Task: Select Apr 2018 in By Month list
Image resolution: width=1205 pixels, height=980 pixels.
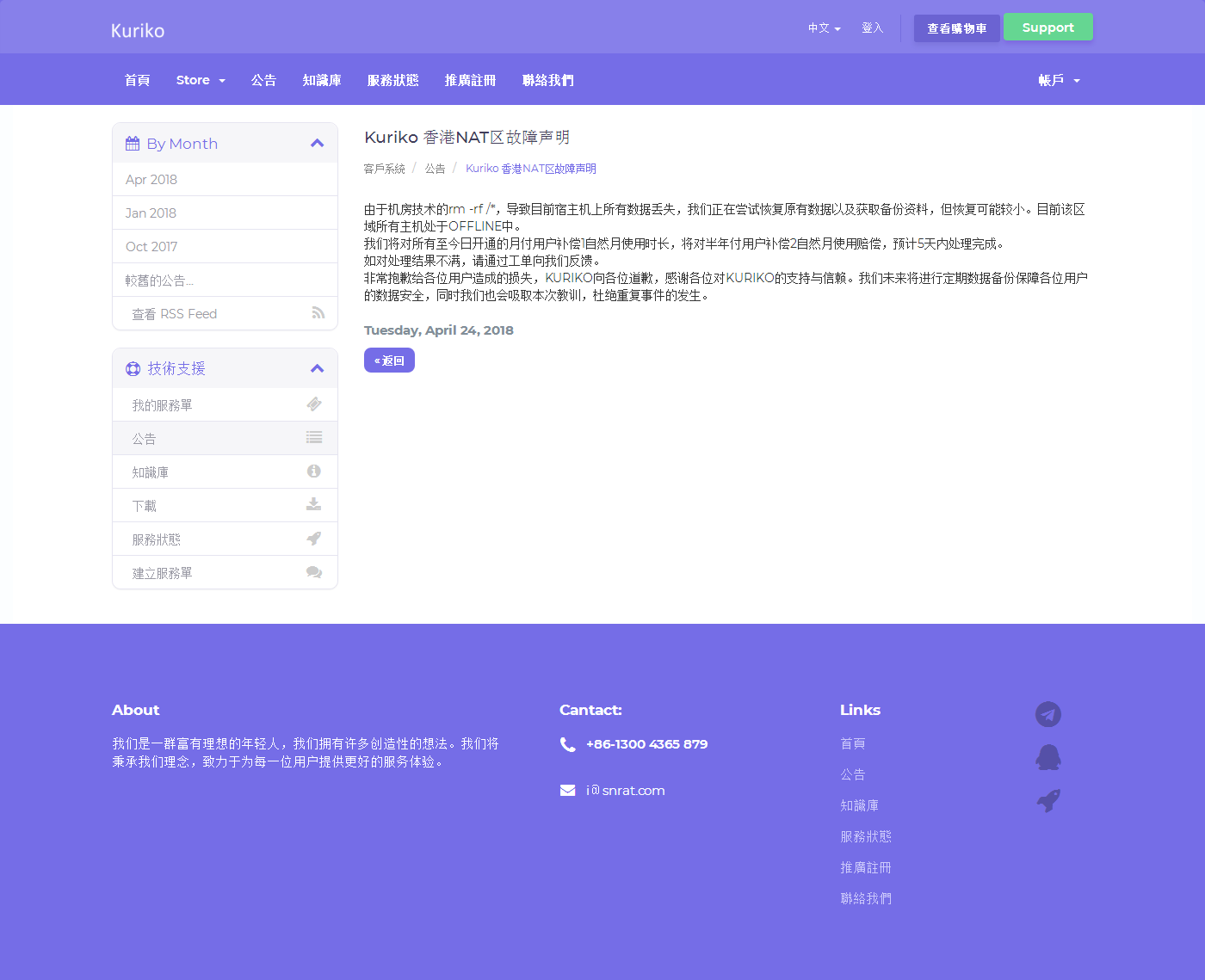Action: coord(151,179)
